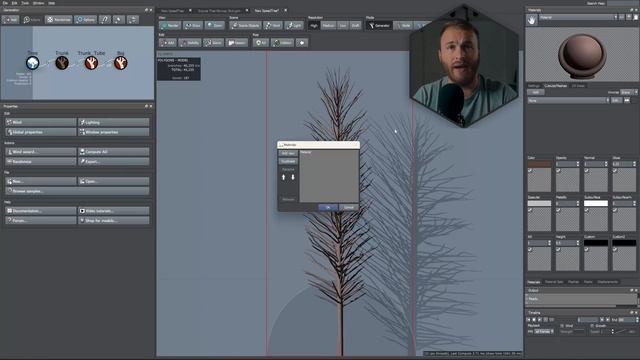Move material up with the up arrow

click(x=284, y=177)
